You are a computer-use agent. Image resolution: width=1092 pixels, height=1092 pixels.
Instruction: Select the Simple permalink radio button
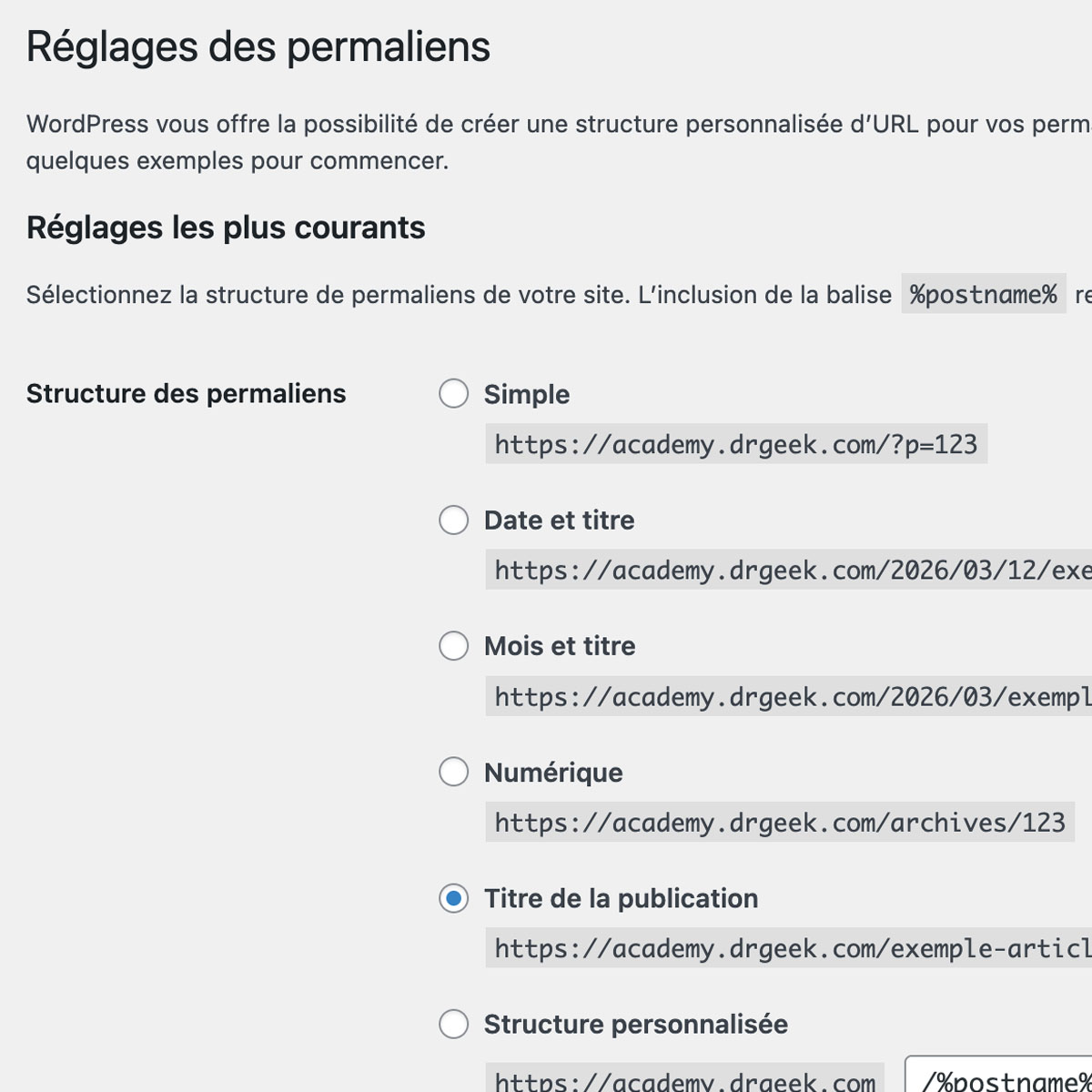pyautogui.click(x=453, y=394)
